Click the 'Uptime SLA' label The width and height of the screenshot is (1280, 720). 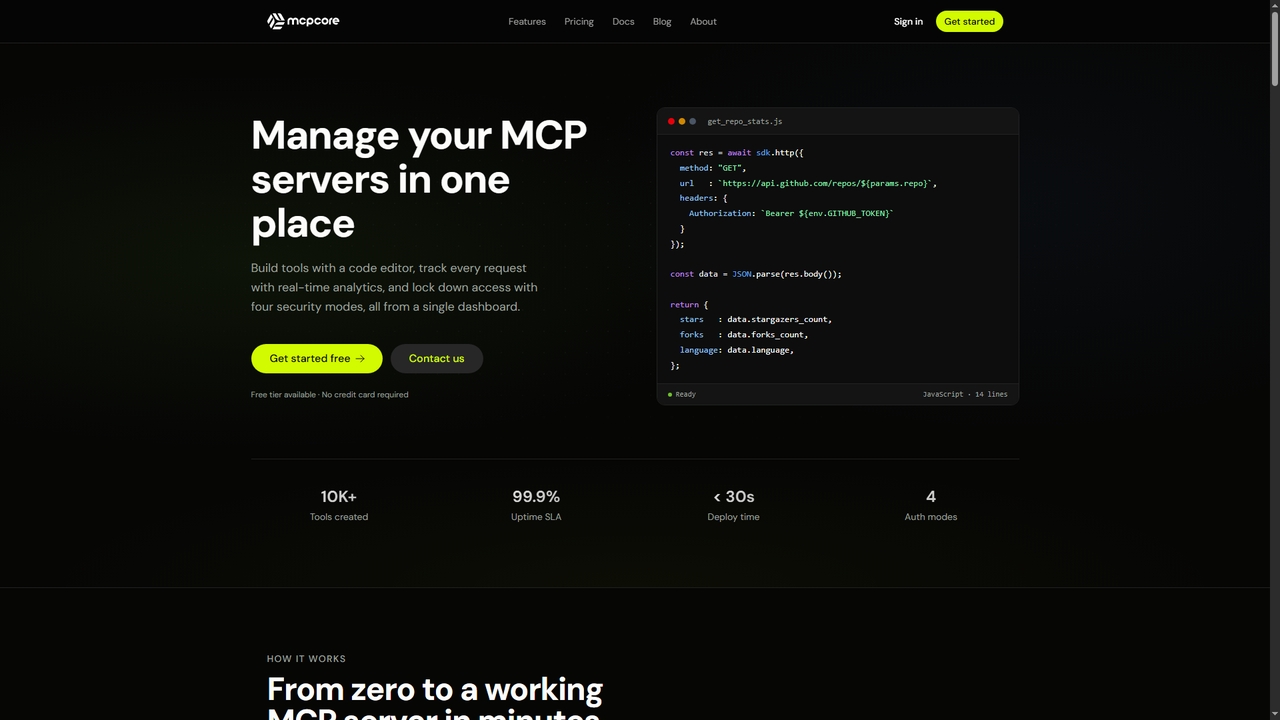[536, 517]
